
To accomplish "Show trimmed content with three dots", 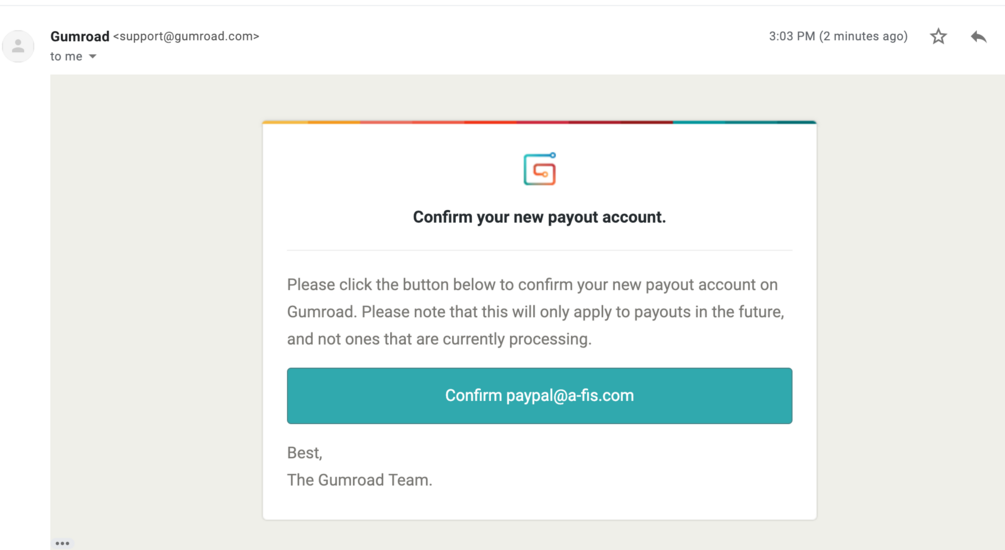I will tap(63, 543).
